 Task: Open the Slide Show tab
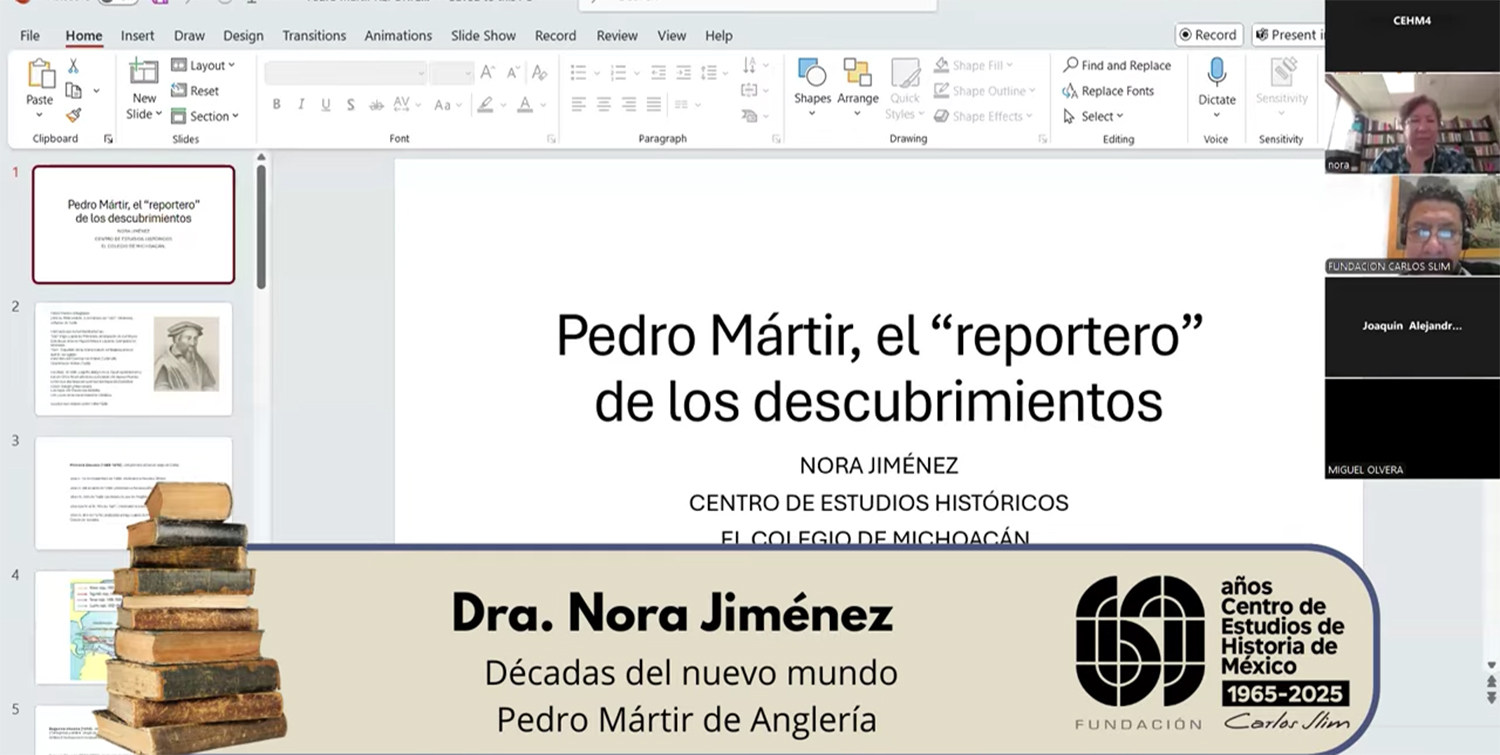483,35
